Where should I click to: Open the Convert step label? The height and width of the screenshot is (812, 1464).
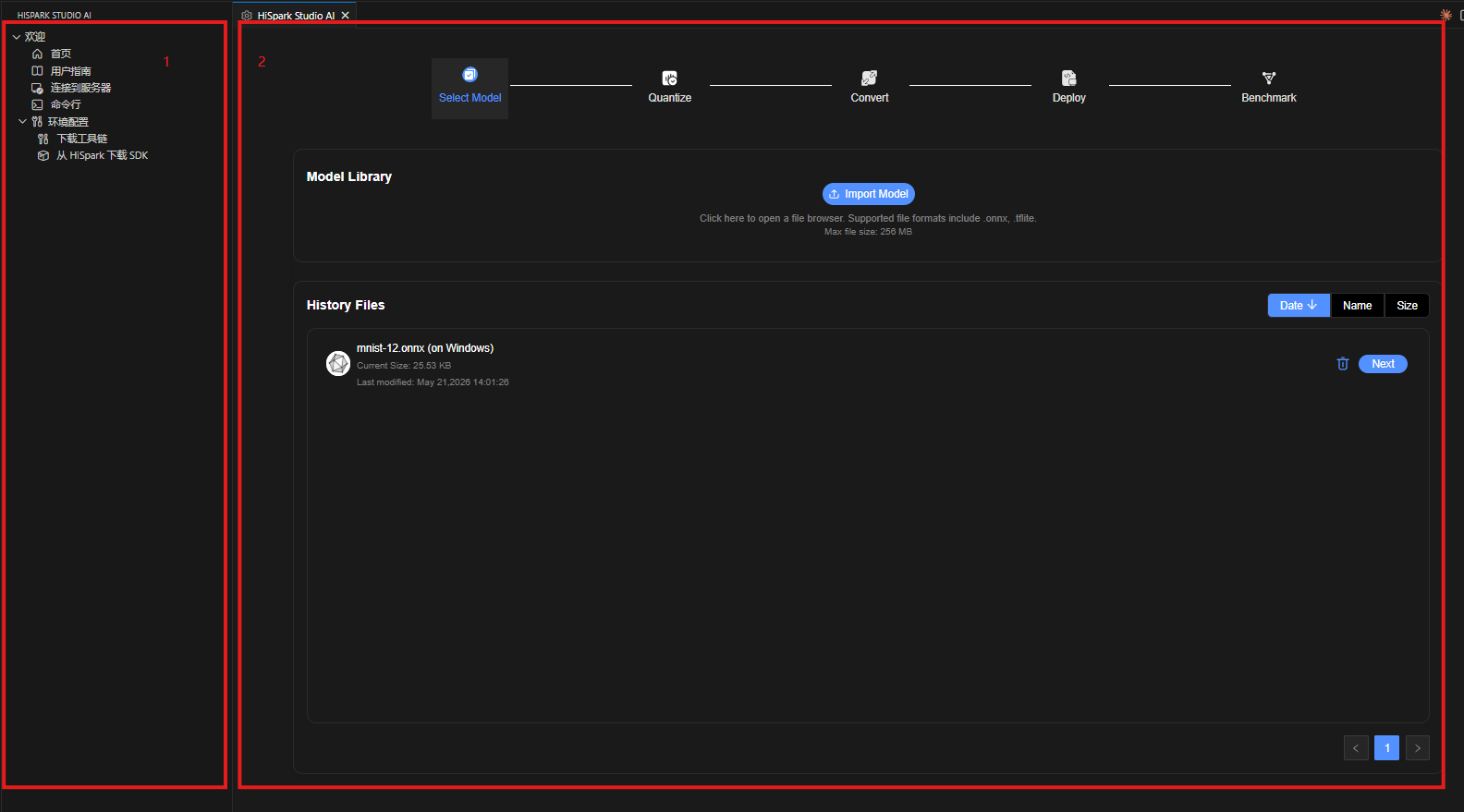tap(870, 98)
